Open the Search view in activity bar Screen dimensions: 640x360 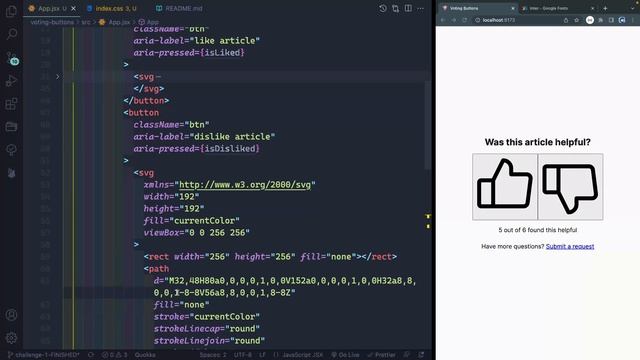pos(11,34)
